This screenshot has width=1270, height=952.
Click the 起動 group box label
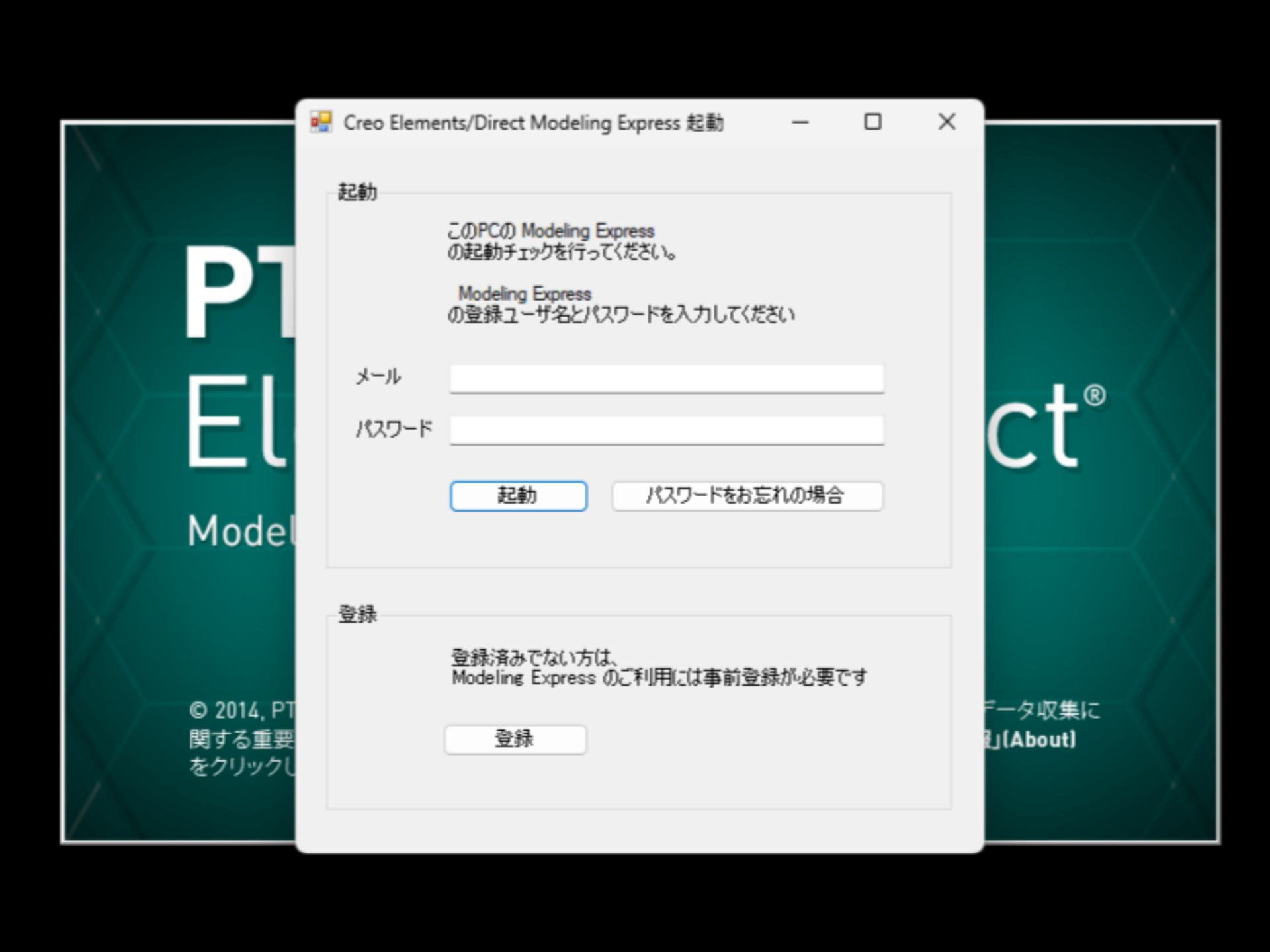pyautogui.click(x=358, y=192)
